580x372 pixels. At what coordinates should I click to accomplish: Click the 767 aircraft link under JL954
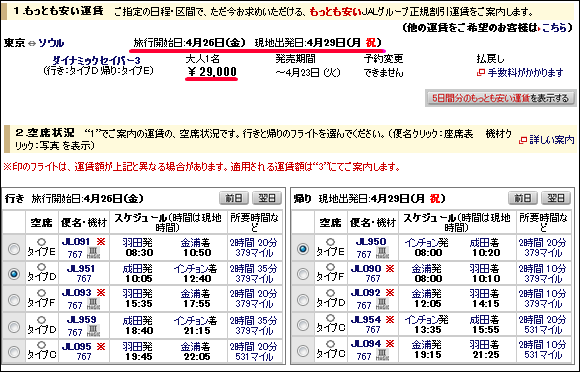click(x=373, y=329)
